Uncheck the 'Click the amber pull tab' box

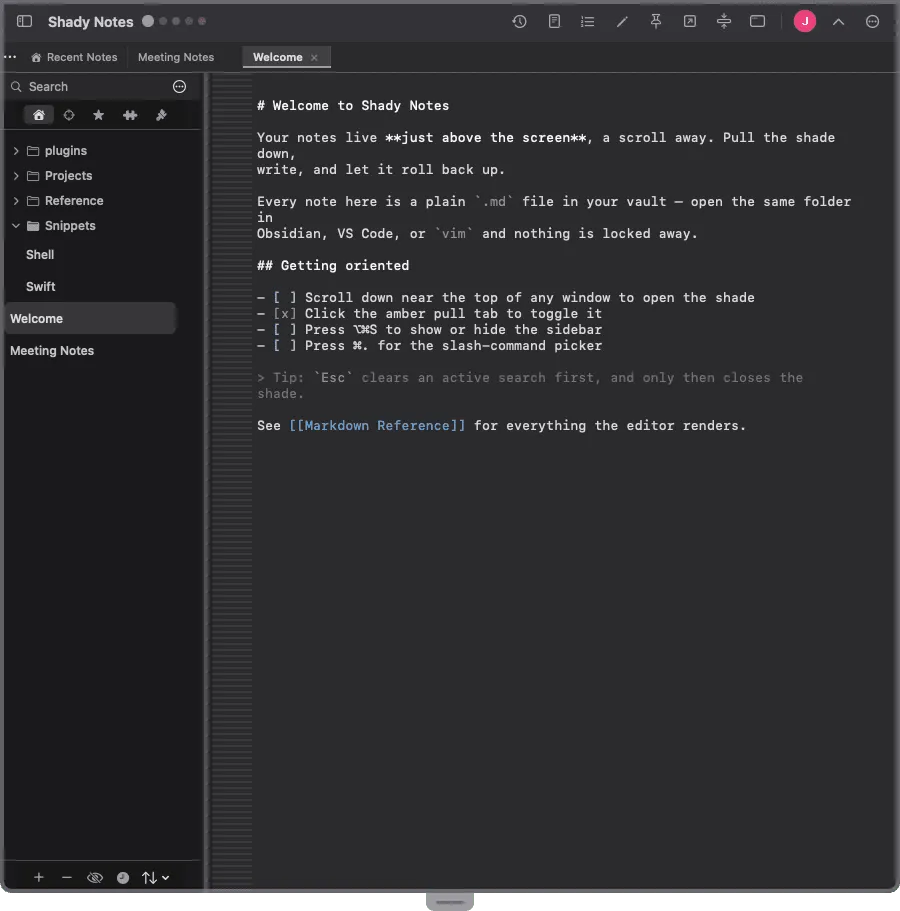pyautogui.click(x=285, y=314)
